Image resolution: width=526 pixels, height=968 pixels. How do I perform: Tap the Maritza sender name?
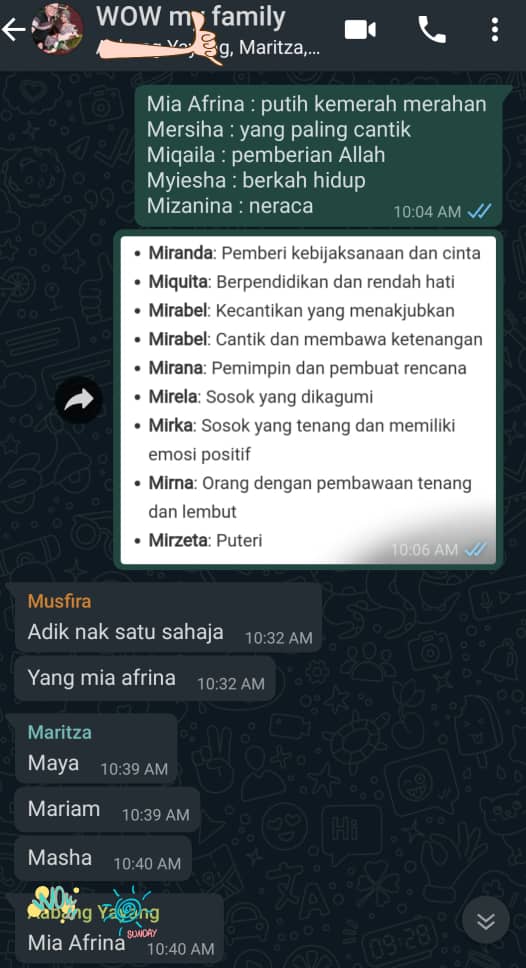click(60, 732)
